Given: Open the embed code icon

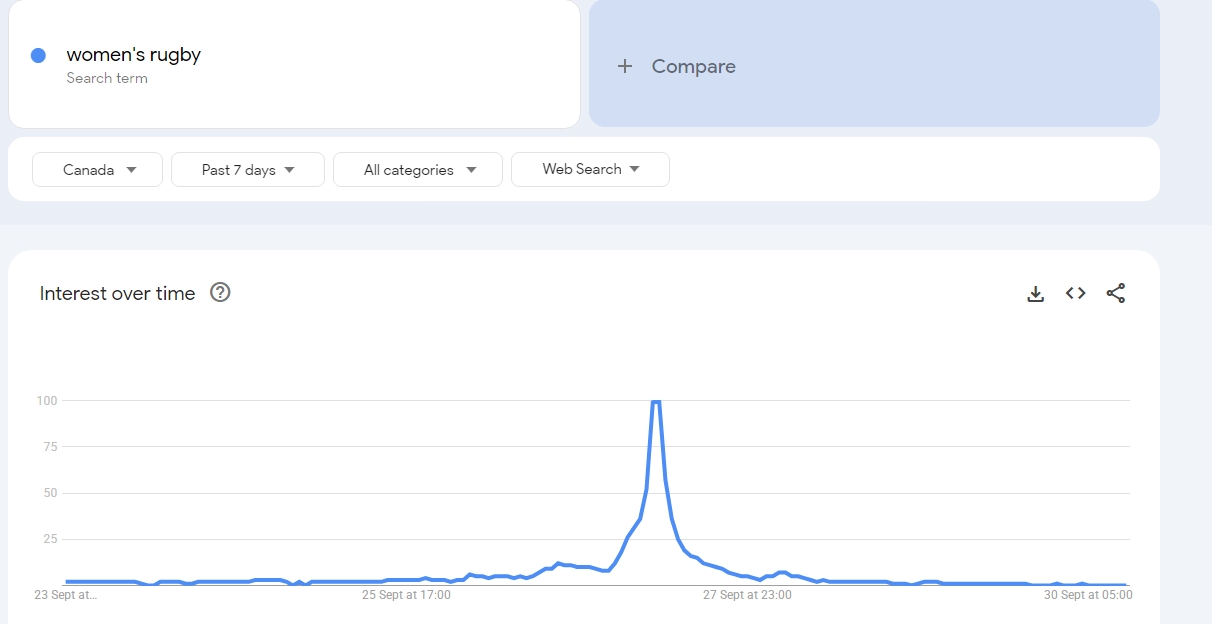Looking at the screenshot, I should [1076, 293].
